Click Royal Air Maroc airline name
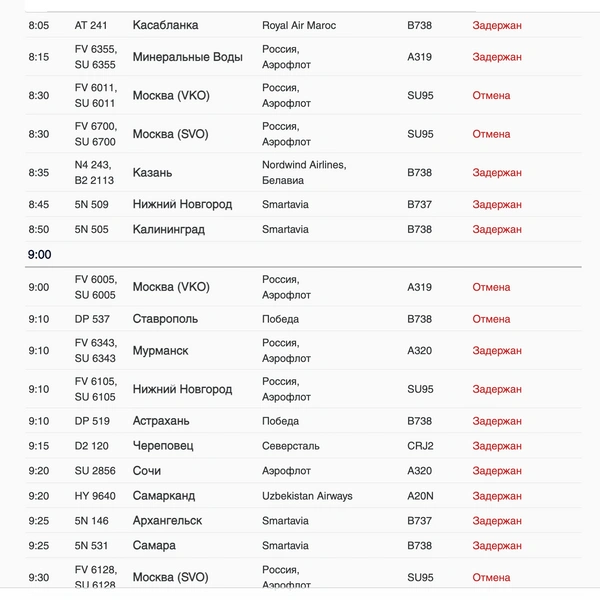The width and height of the screenshot is (600, 600). click(299, 25)
